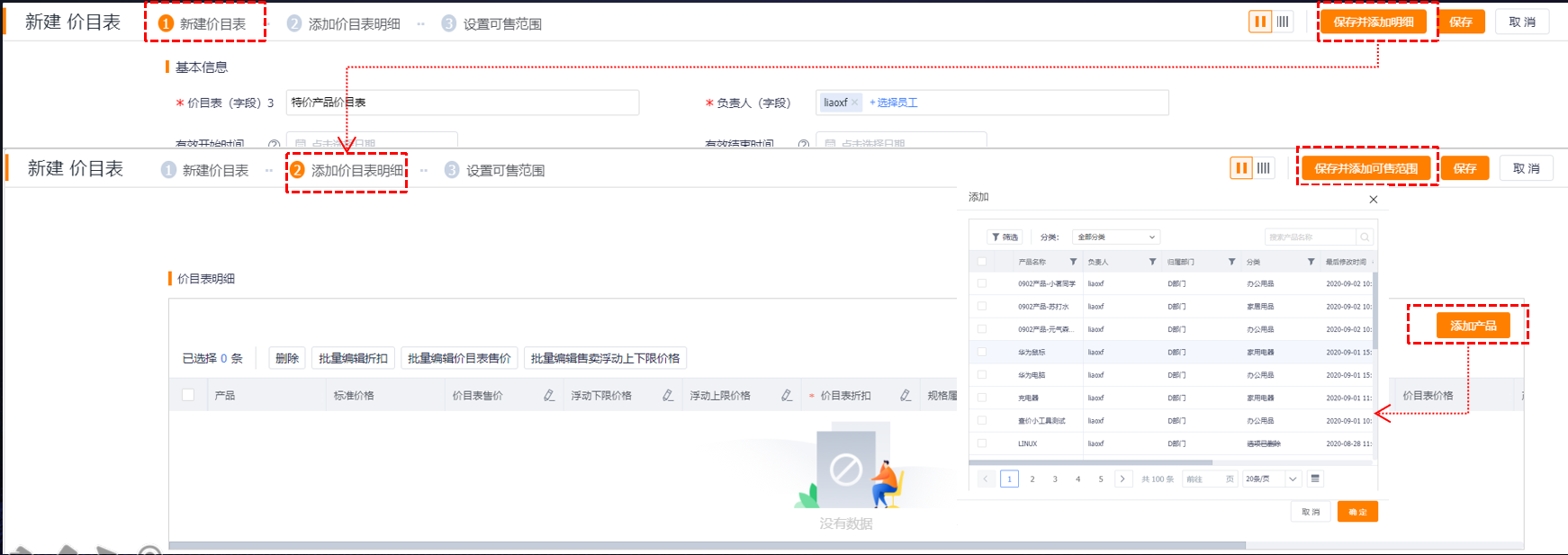
Task: Click filter funnel icon on 产品名称 column
Action: [x=1073, y=262]
